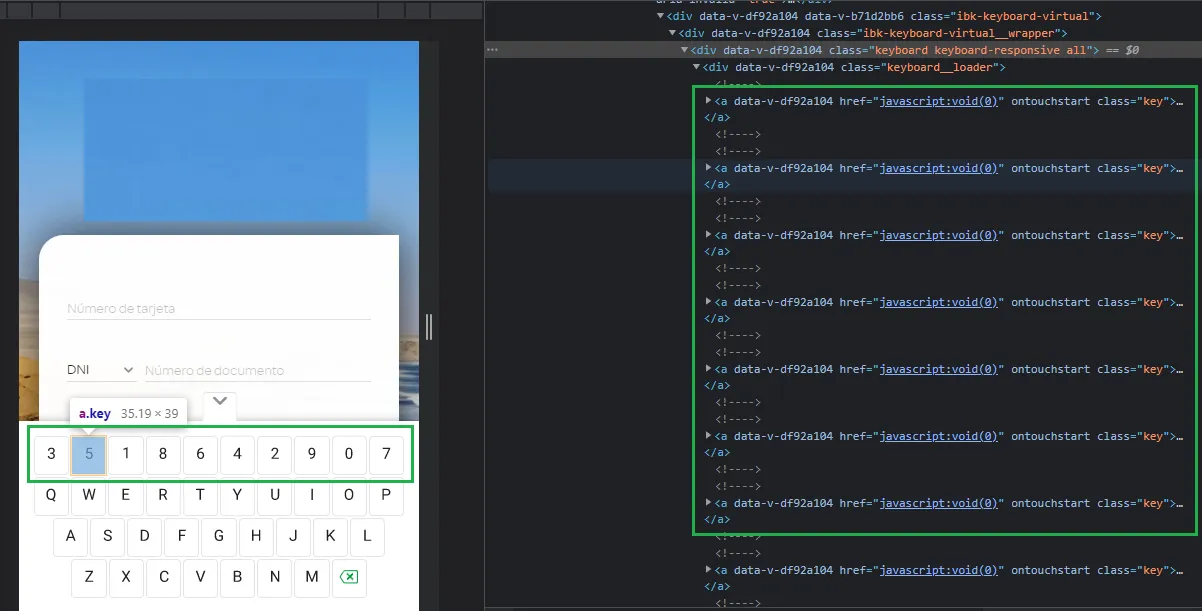Tap the letter I key
The width and height of the screenshot is (1202, 611).
(x=312, y=496)
